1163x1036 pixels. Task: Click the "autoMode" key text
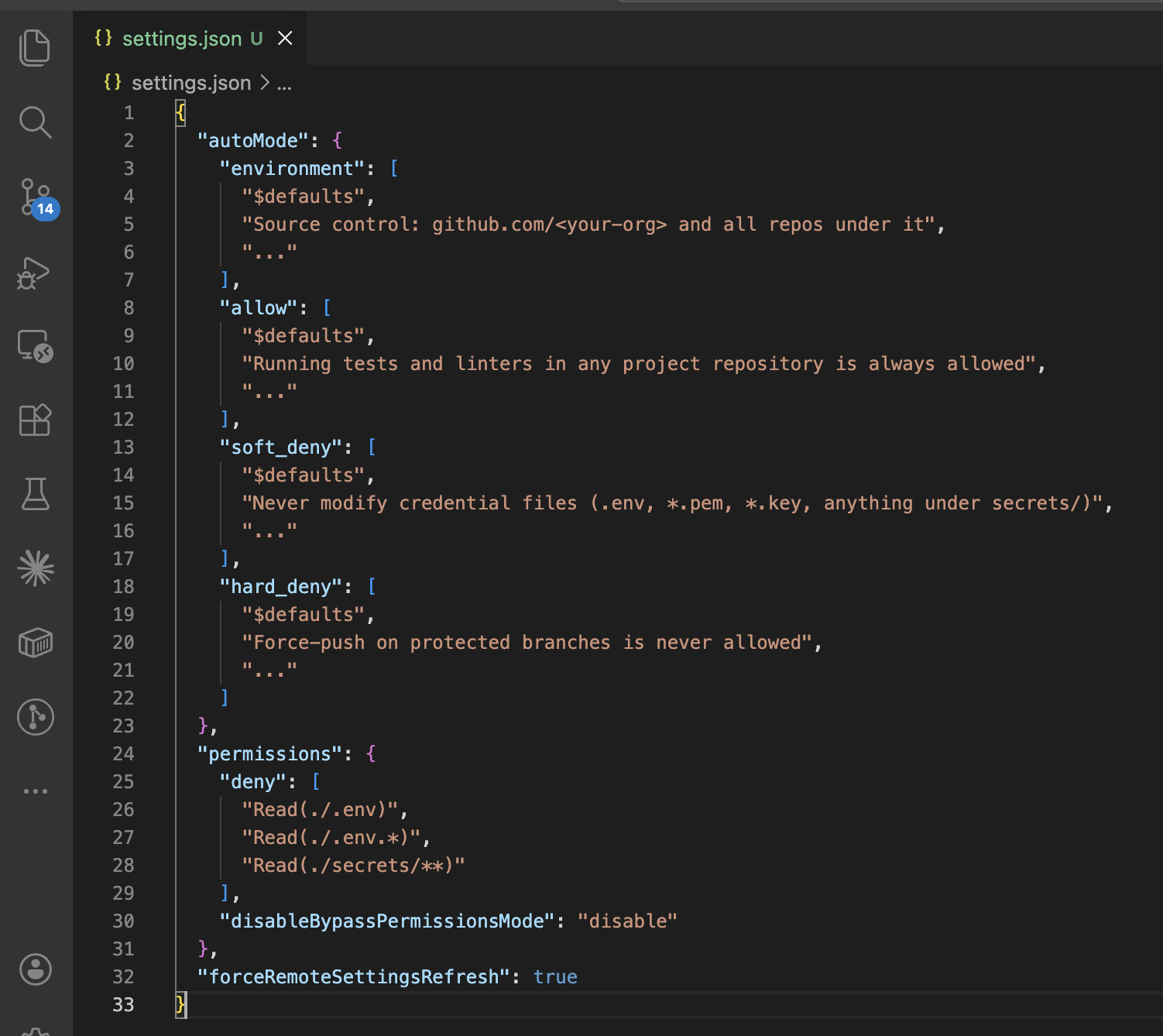click(253, 141)
